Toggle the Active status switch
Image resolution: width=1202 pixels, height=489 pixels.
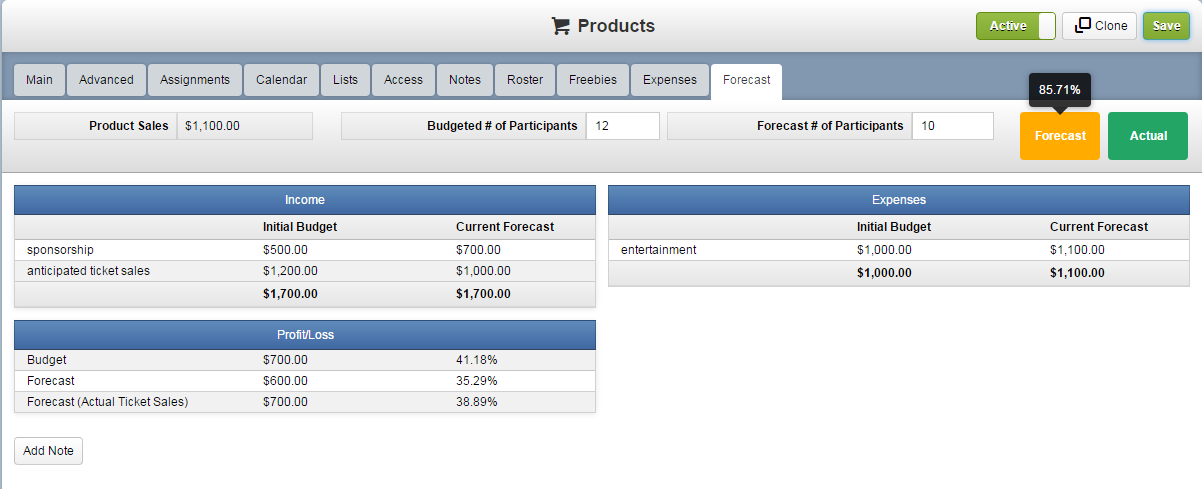(1016, 26)
